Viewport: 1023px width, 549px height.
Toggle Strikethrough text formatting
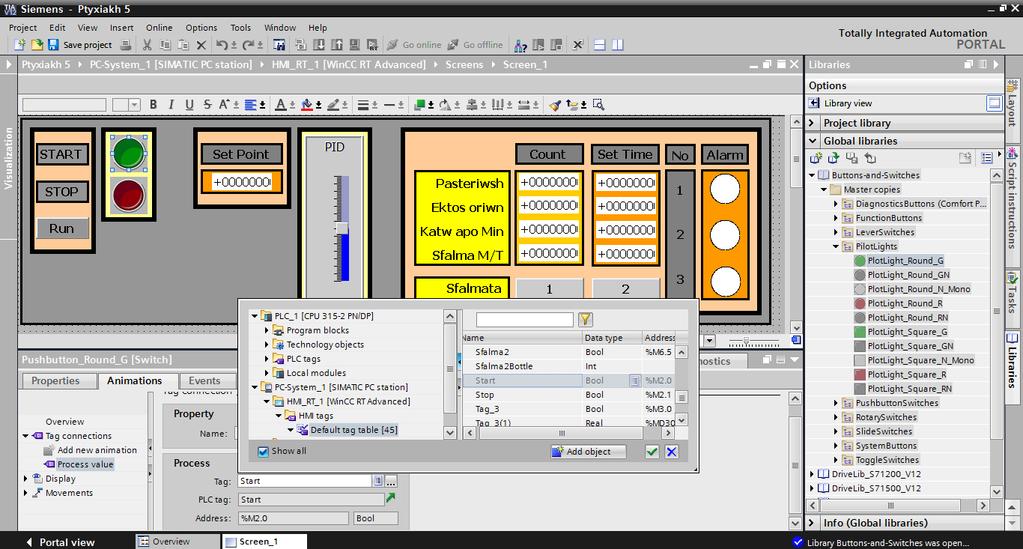click(x=207, y=104)
